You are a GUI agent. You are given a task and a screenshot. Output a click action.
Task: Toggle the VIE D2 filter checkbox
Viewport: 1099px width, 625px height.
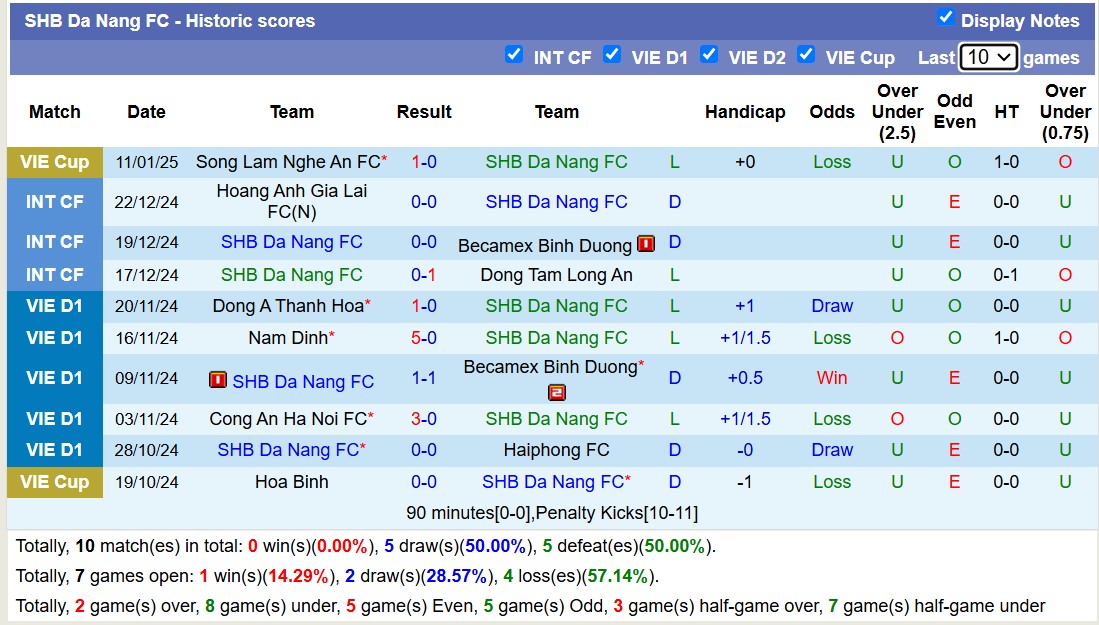709,56
